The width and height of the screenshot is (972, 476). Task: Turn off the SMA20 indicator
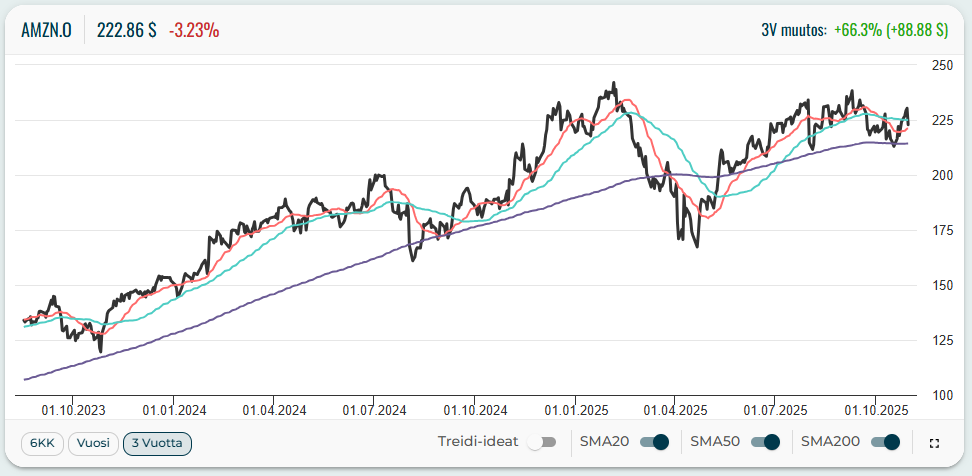point(654,442)
